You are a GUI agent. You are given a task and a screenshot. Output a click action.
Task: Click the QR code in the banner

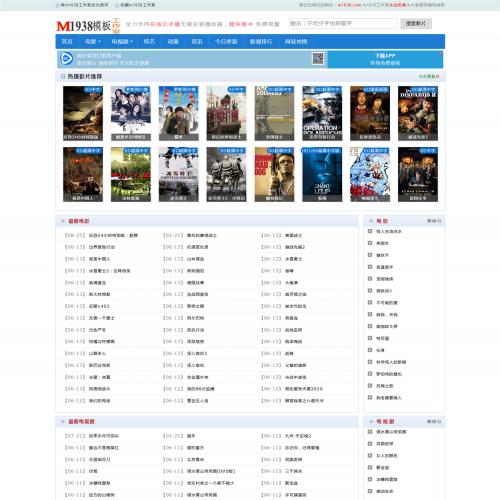pyautogui.click(x=318, y=58)
